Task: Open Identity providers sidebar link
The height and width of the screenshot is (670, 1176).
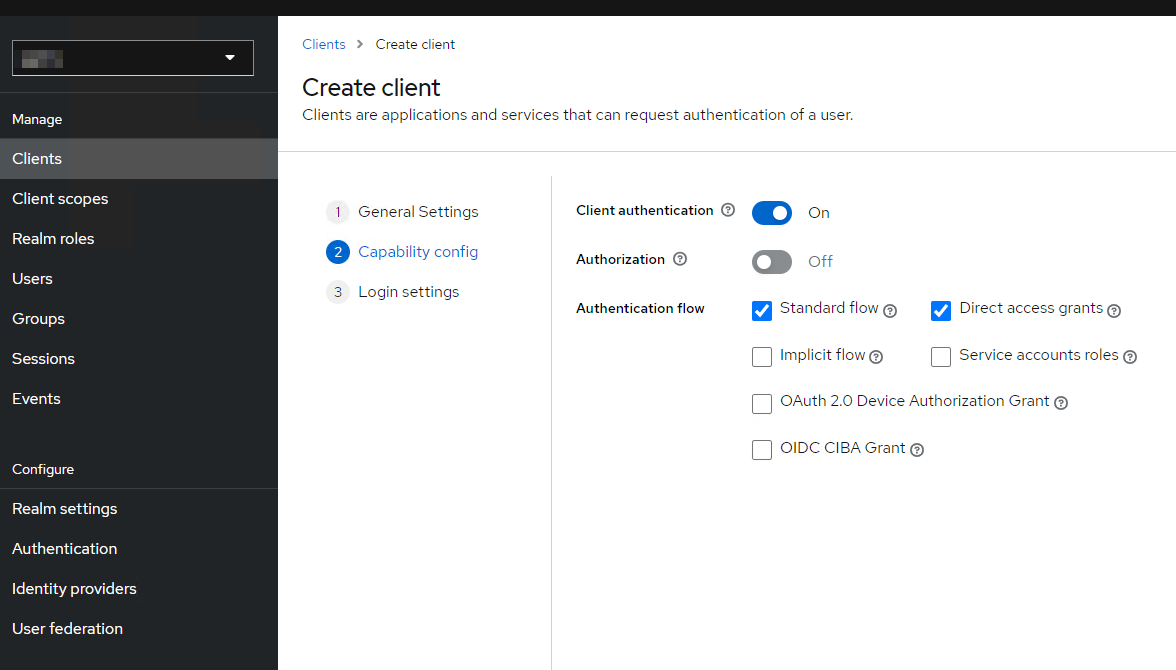Action: point(74,589)
